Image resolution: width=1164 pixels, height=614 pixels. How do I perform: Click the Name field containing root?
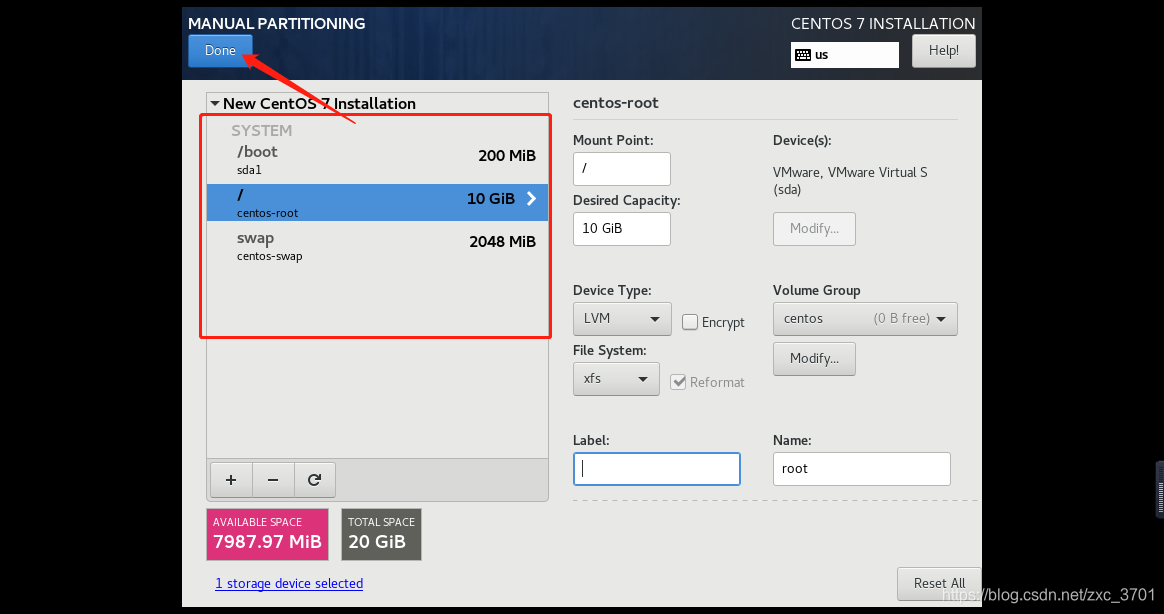861,469
